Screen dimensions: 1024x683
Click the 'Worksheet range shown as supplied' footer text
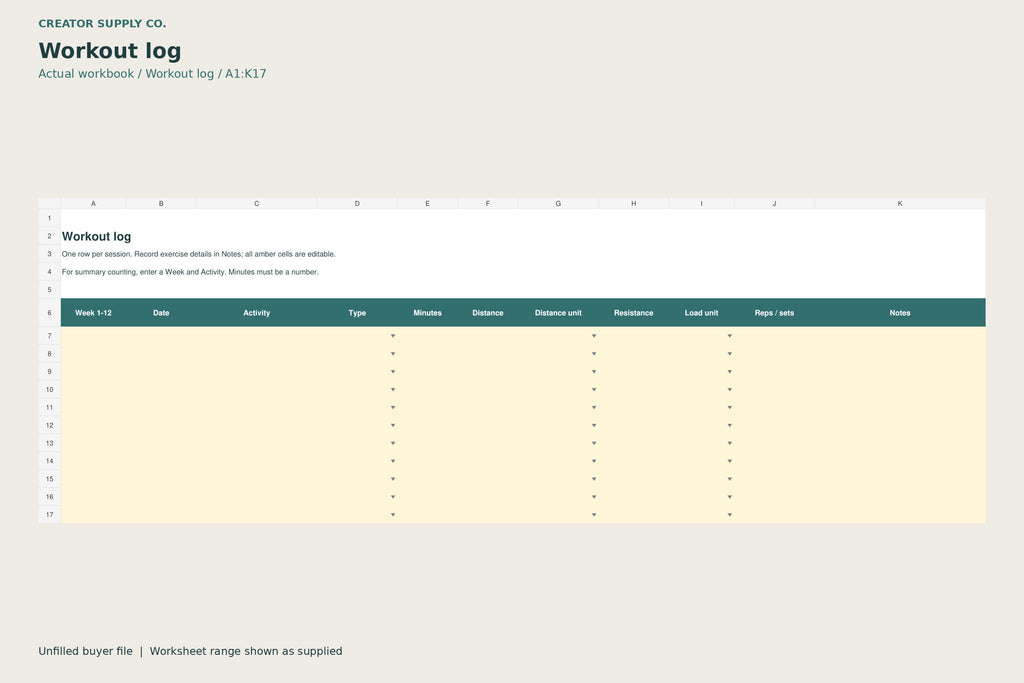pyautogui.click(x=246, y=651)
